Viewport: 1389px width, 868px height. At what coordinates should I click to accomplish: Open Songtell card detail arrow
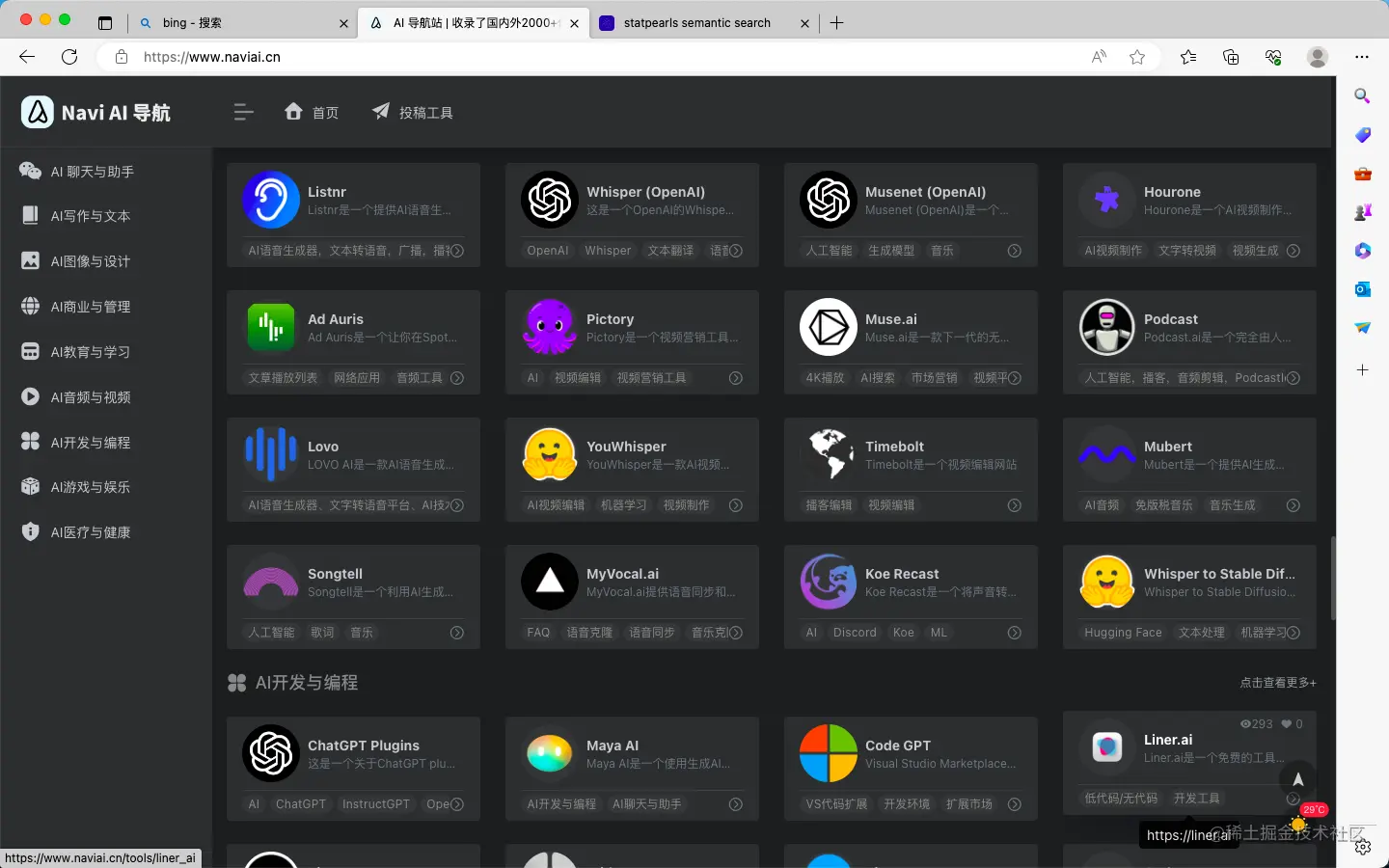(457, 633)
